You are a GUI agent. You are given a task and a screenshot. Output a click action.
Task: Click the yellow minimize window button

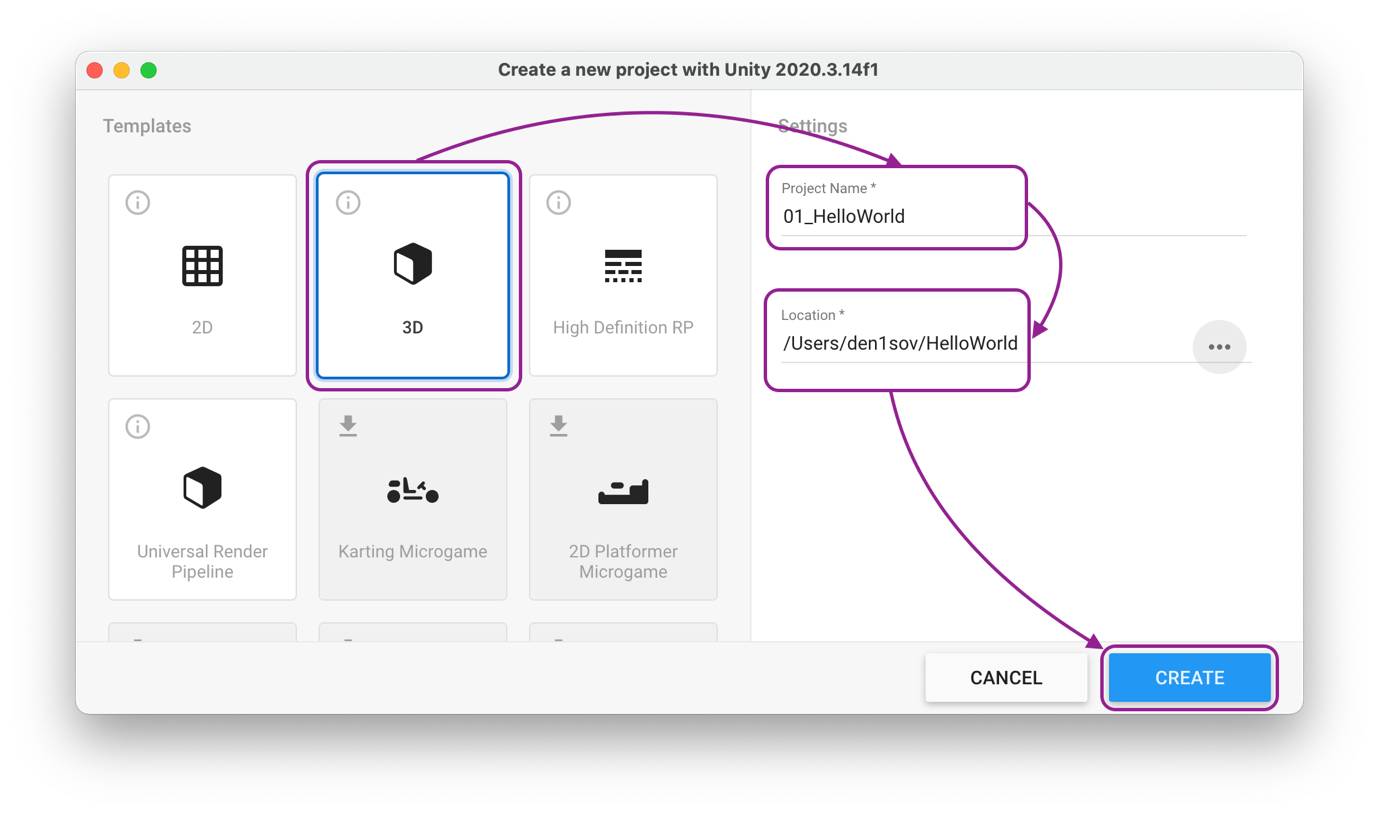coord(122,70)
